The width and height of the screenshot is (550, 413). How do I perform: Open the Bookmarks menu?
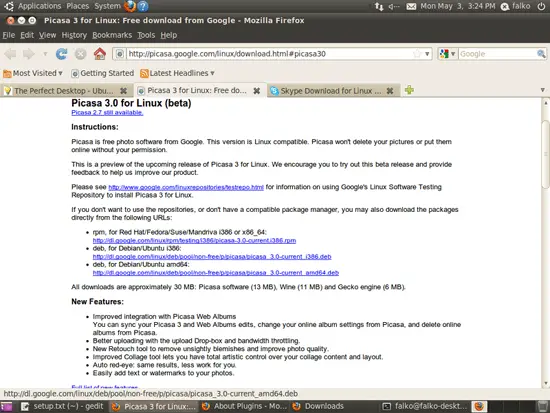point(112,35)
